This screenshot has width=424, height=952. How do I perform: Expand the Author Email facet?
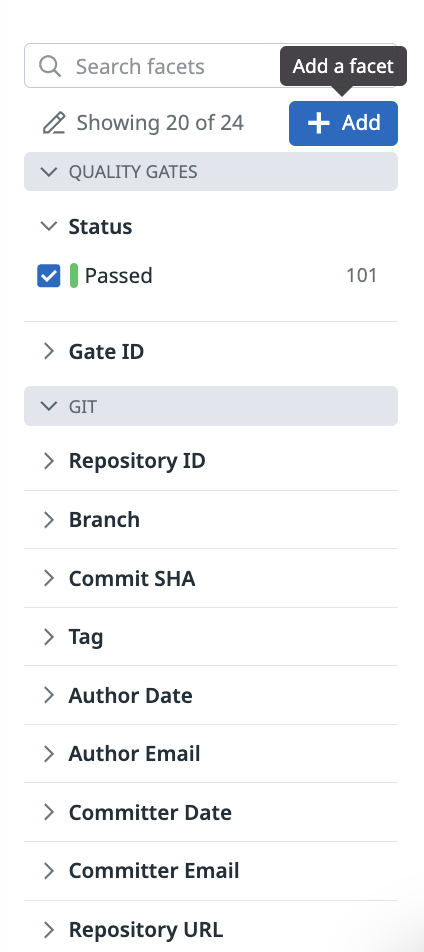211,754
